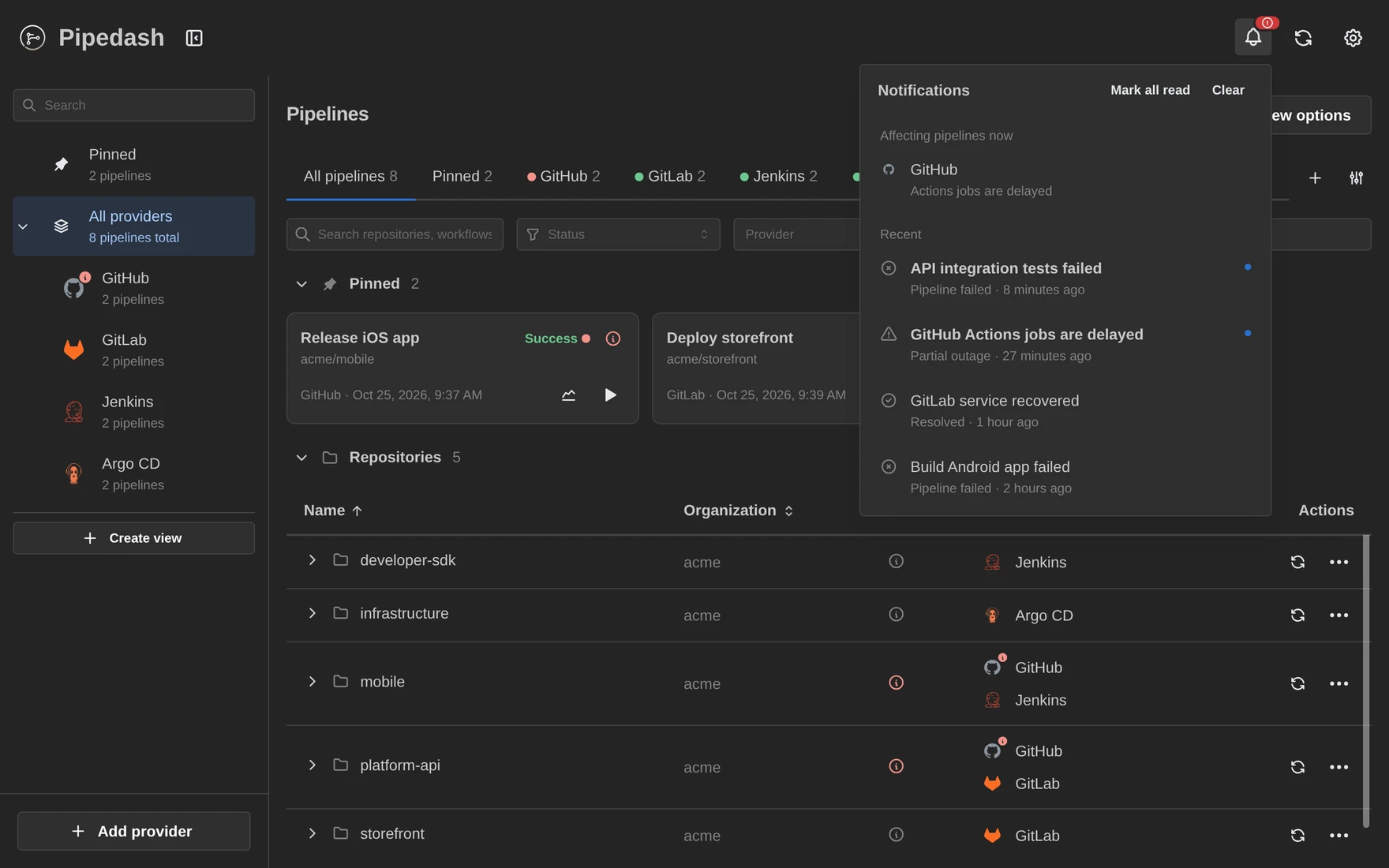Switch to the Pinned tab
The image size is (1389, 868).
tap(462, 176)
